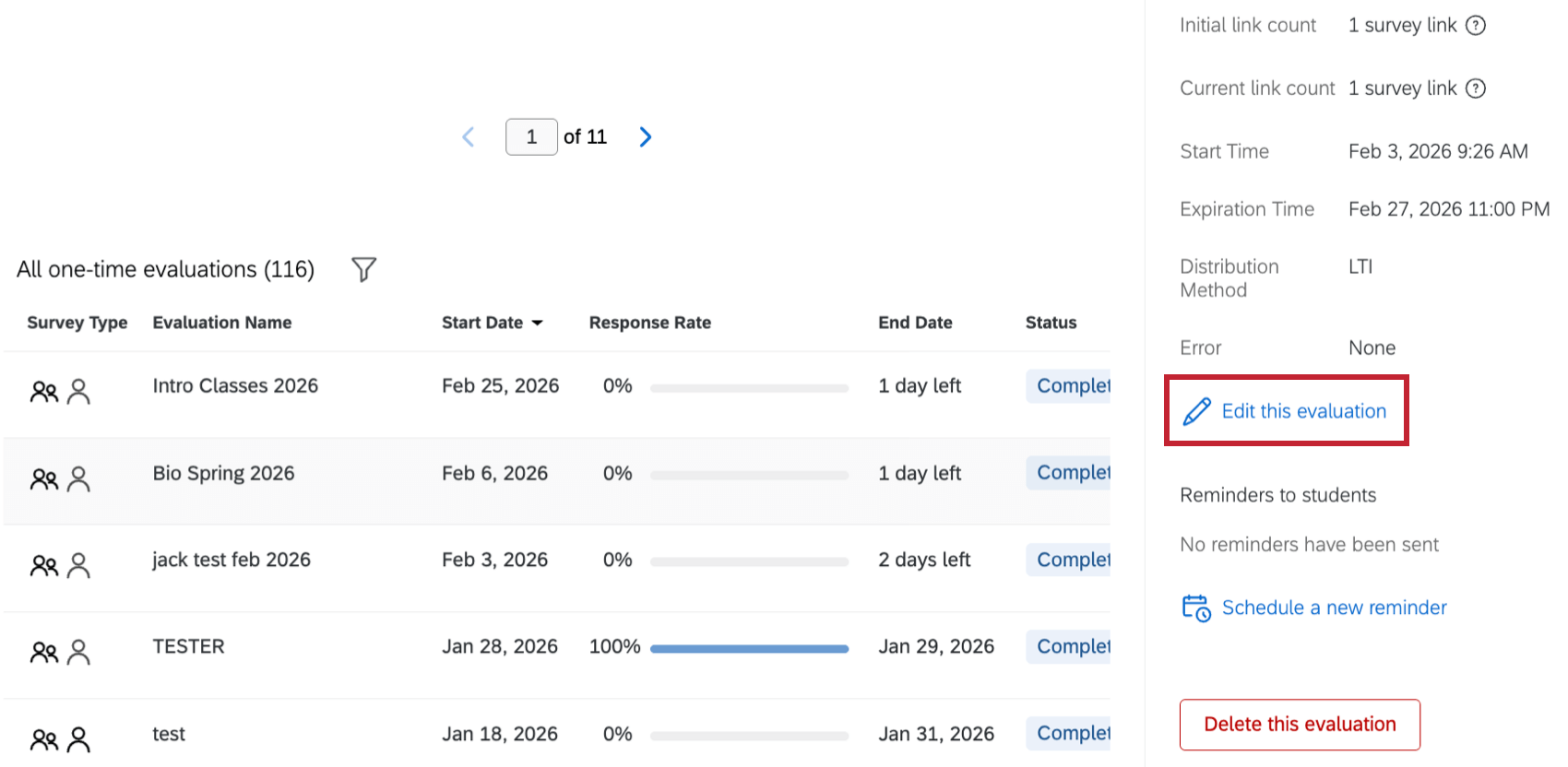Click calendar icon for scheduling a reminder
Viewport: 1568px width, 767px height.
pyautogui.click(x=1196, y=608)
